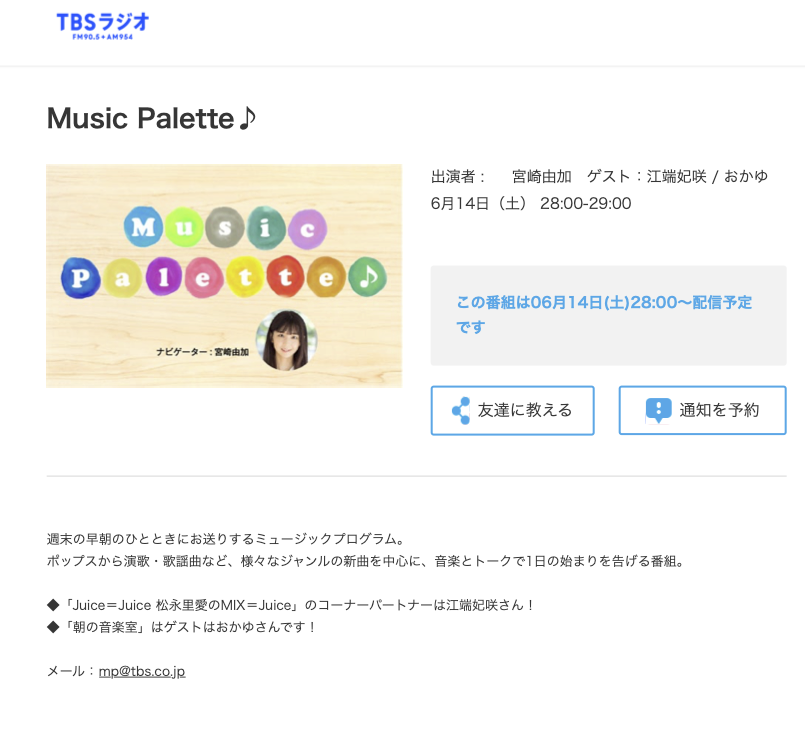Screen dimensions: 805x729
Task: Click the blue M paint circle
Action: 143,226
